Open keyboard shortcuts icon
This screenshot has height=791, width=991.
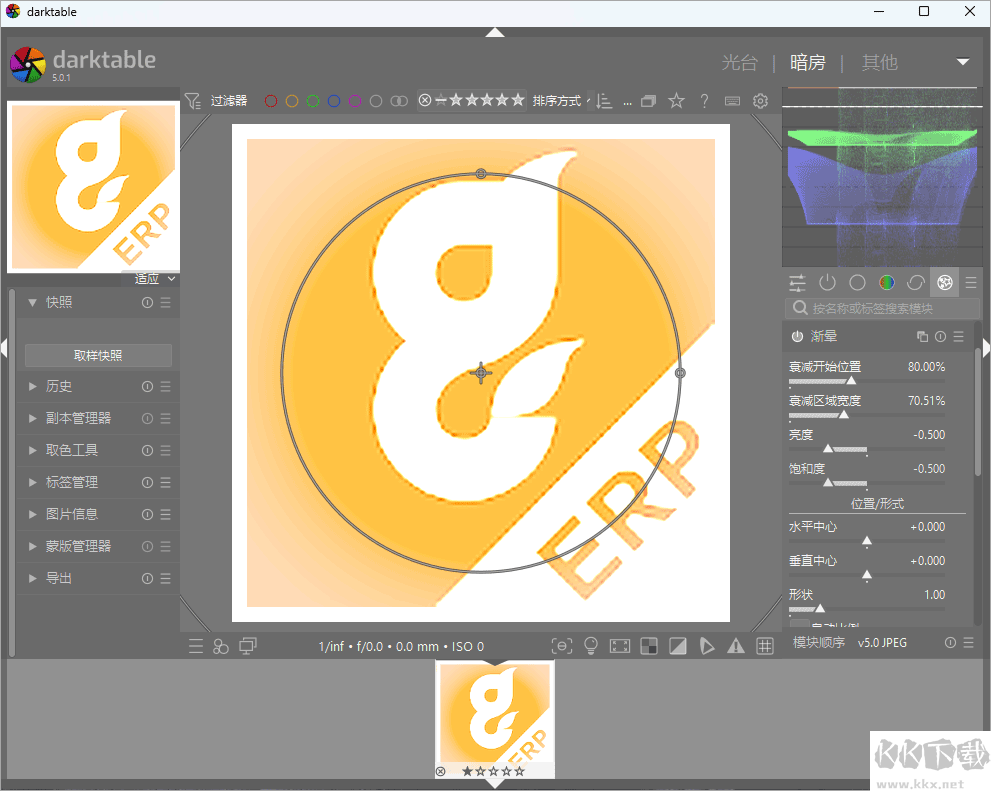click(x=732, y=101)
